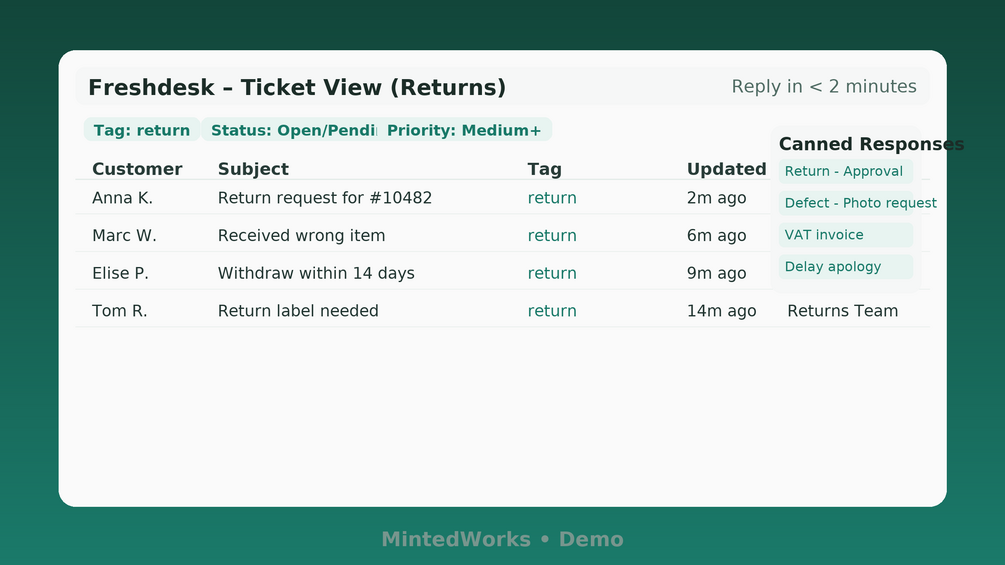Image resolution: width=1005 pixels, height=565 pixels.
Task: Click the 'Freshdesk – Ticket View (Returns)' title
Action: (297, 88)
